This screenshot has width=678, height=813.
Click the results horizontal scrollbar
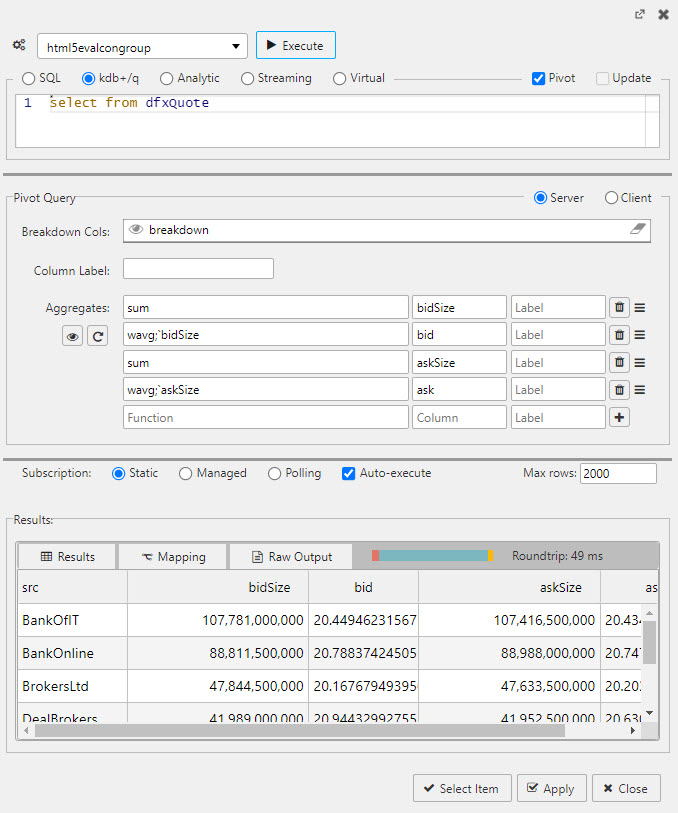pyautogui.click(x=300, y=731)
